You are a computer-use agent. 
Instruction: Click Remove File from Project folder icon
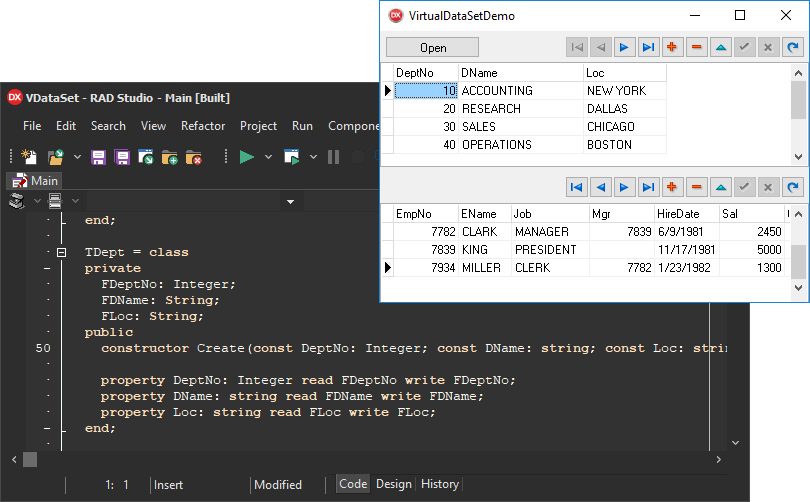tap(194, 157)
